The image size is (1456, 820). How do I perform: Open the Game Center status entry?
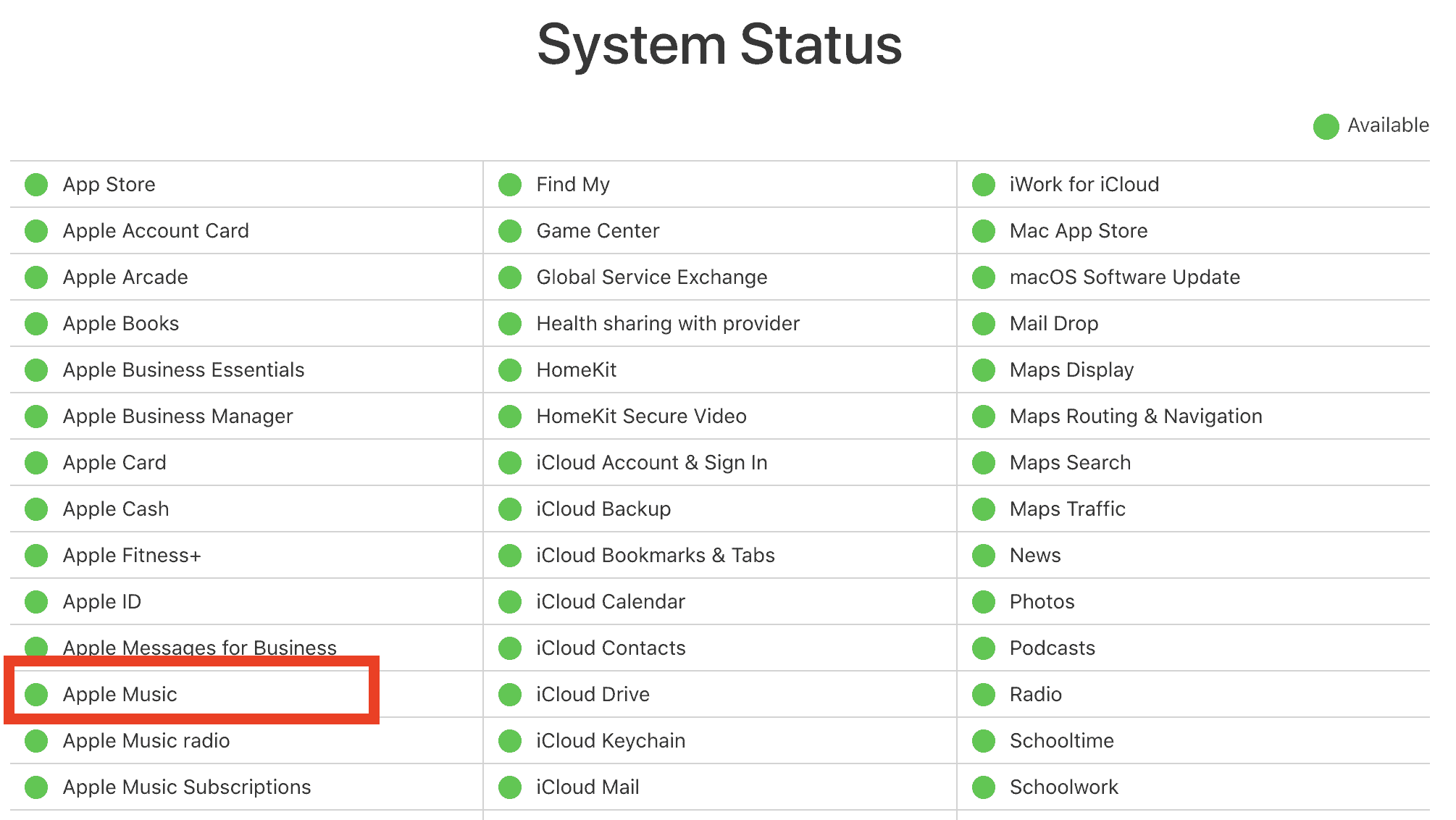(598, 231)
